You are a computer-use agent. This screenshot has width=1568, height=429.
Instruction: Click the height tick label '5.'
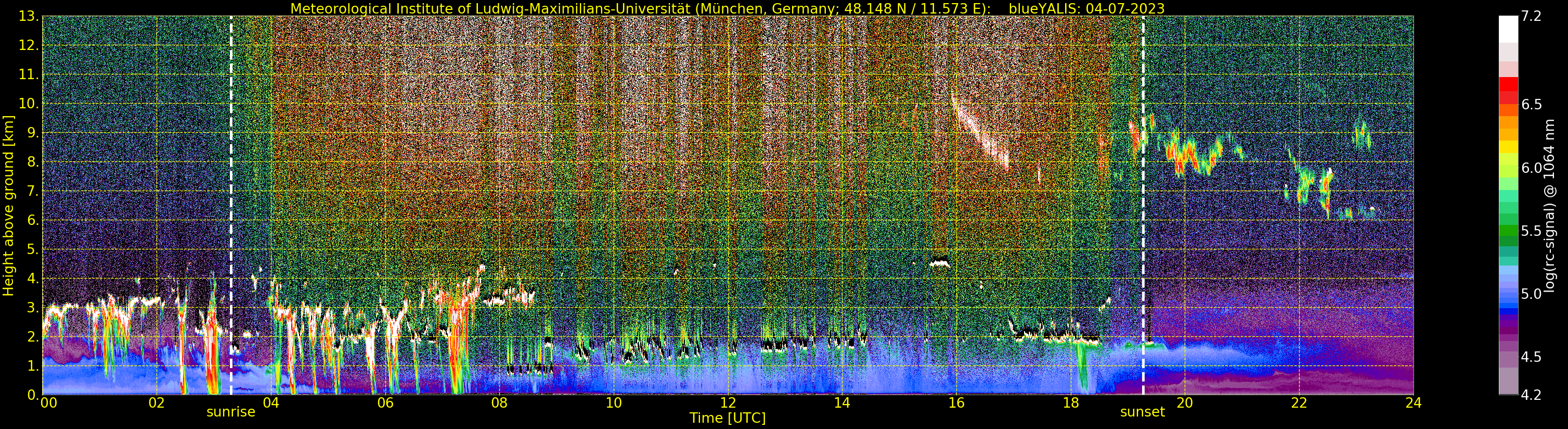coord(32,249)
